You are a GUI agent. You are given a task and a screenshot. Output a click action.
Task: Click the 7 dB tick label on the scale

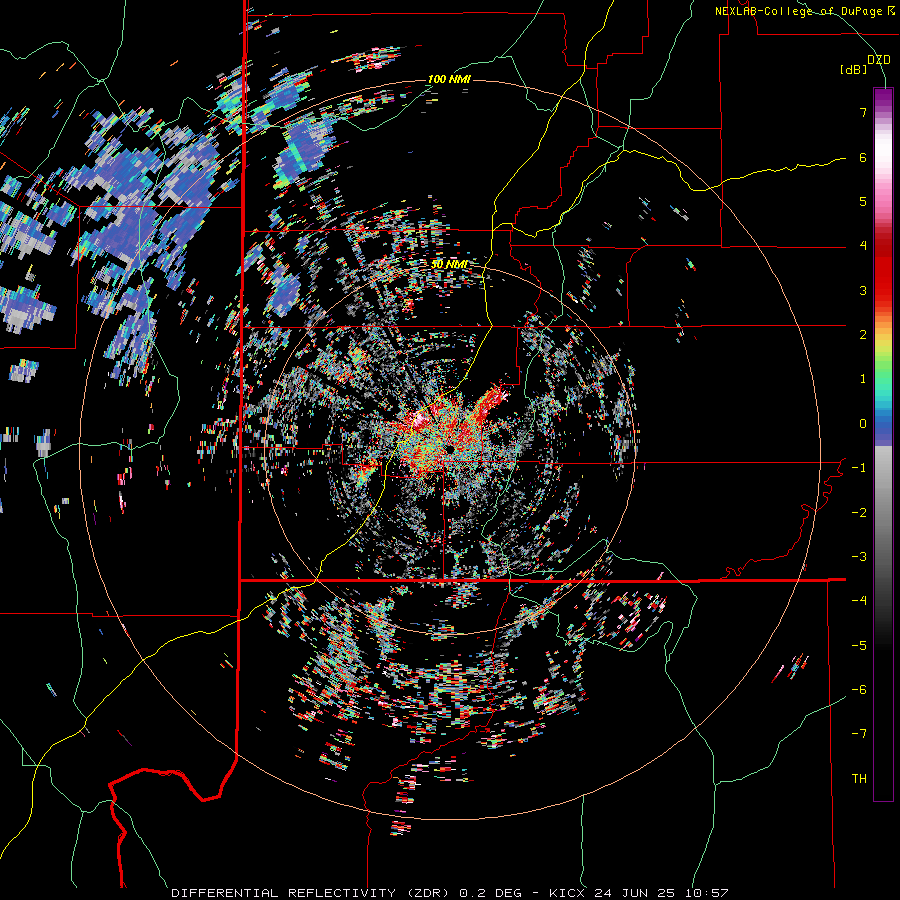click(x=863, y=112)
